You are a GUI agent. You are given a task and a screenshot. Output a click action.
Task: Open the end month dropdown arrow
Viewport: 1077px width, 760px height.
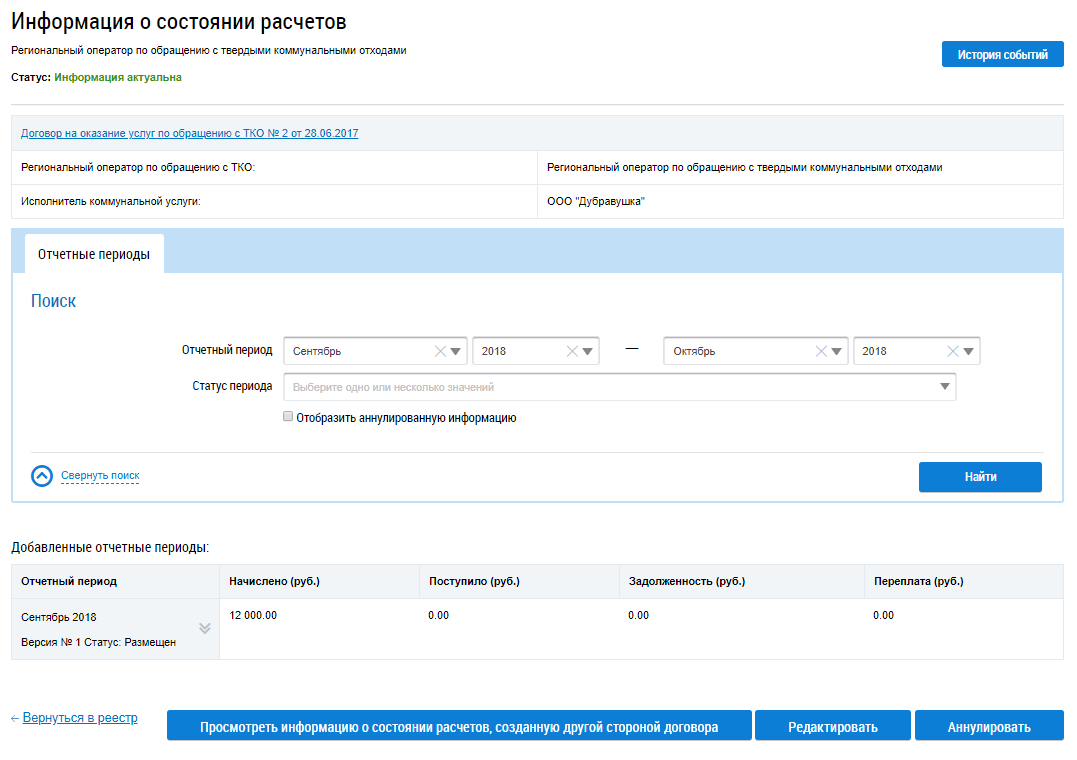click(x=837, y=351)
